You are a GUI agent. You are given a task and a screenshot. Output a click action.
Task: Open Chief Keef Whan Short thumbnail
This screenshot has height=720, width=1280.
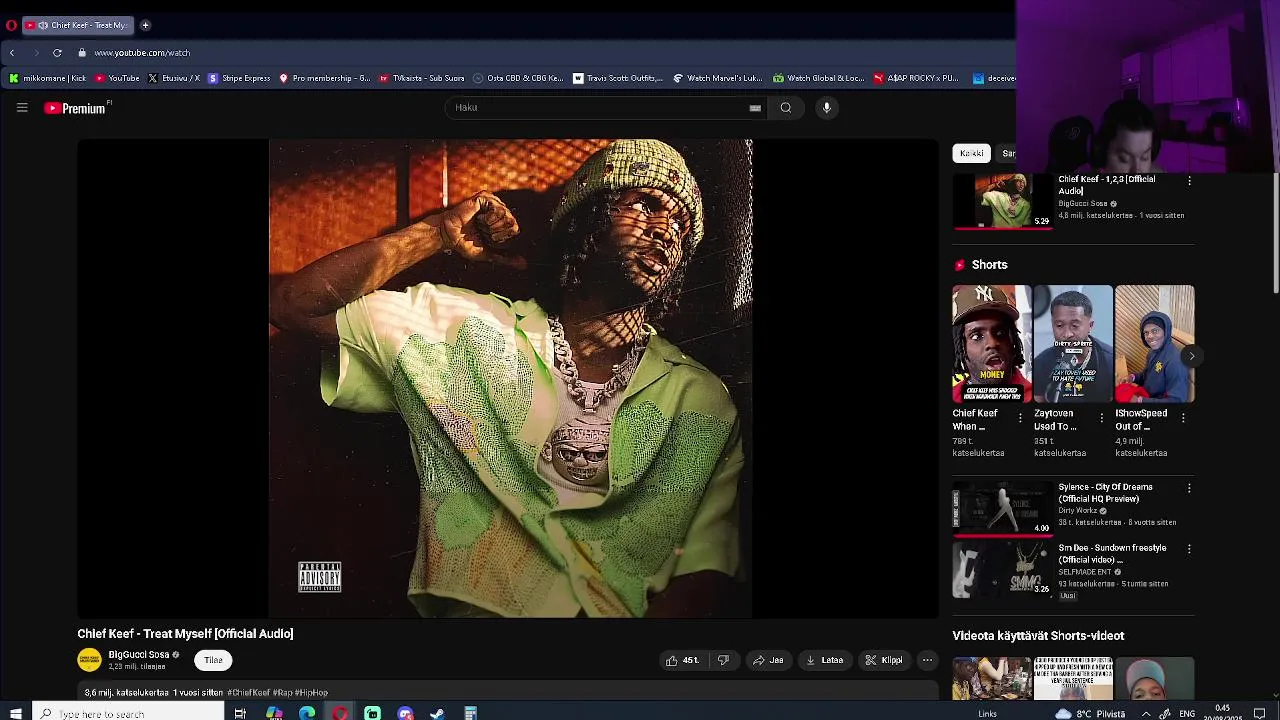[991, 344]
